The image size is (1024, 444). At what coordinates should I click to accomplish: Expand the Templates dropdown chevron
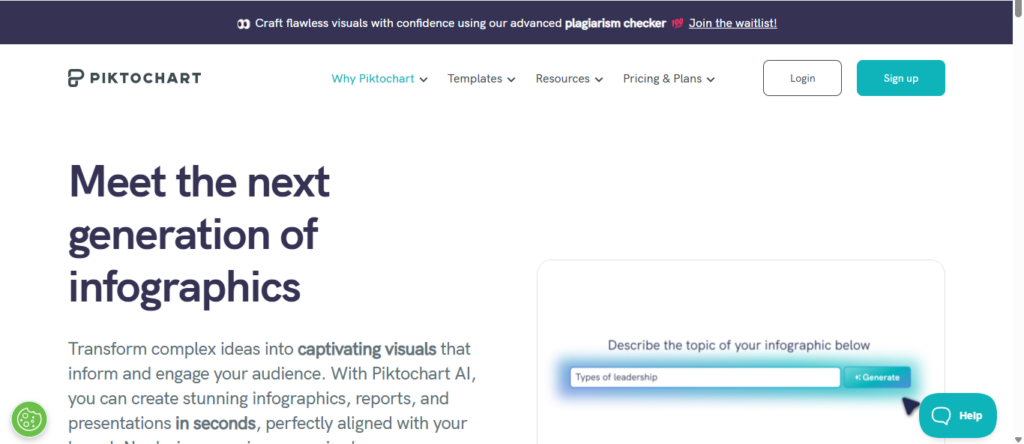point(511,79)
